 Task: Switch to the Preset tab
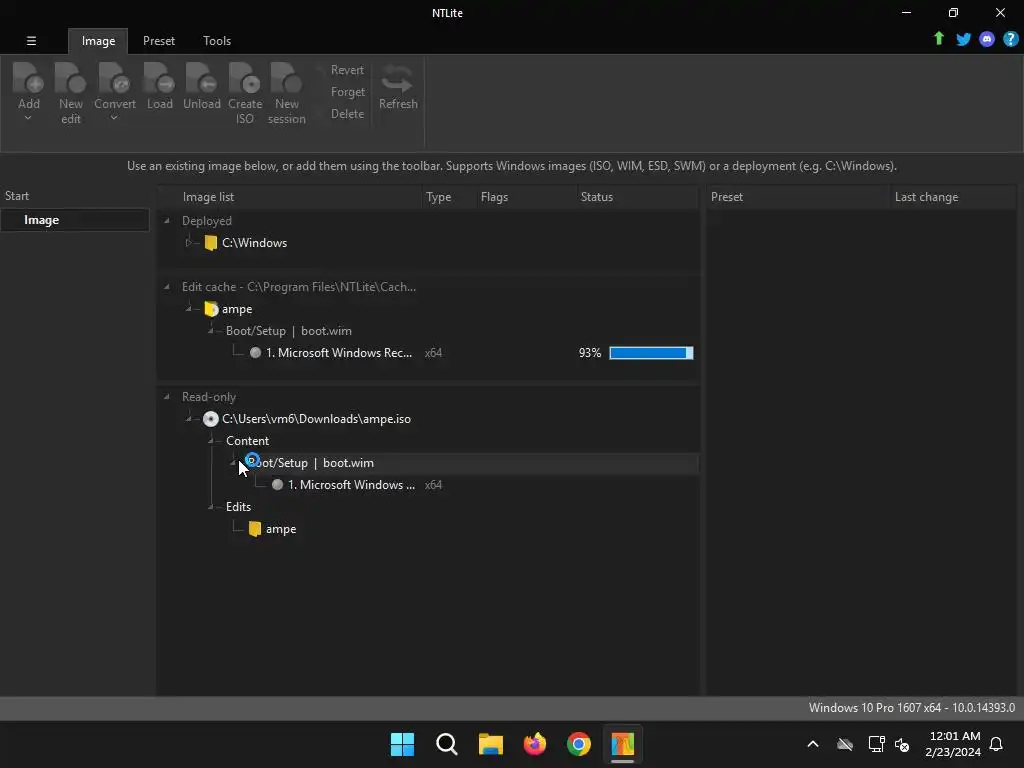(x=159, y=41)
